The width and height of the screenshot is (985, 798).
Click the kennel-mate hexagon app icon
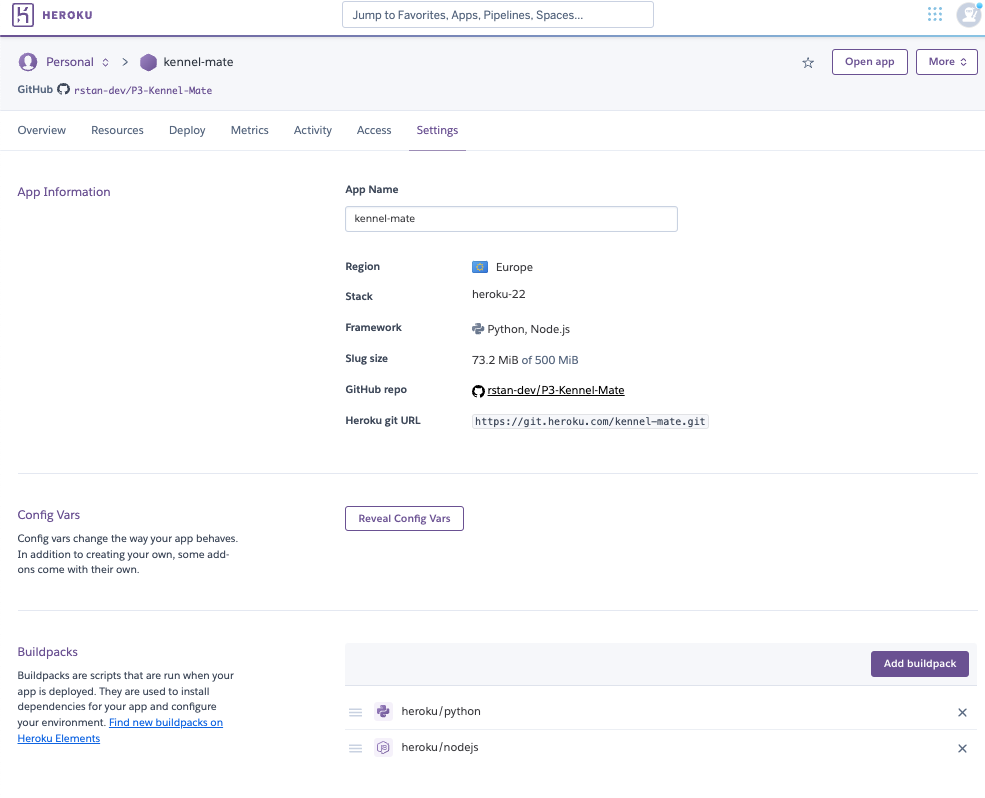pos(148,62)
